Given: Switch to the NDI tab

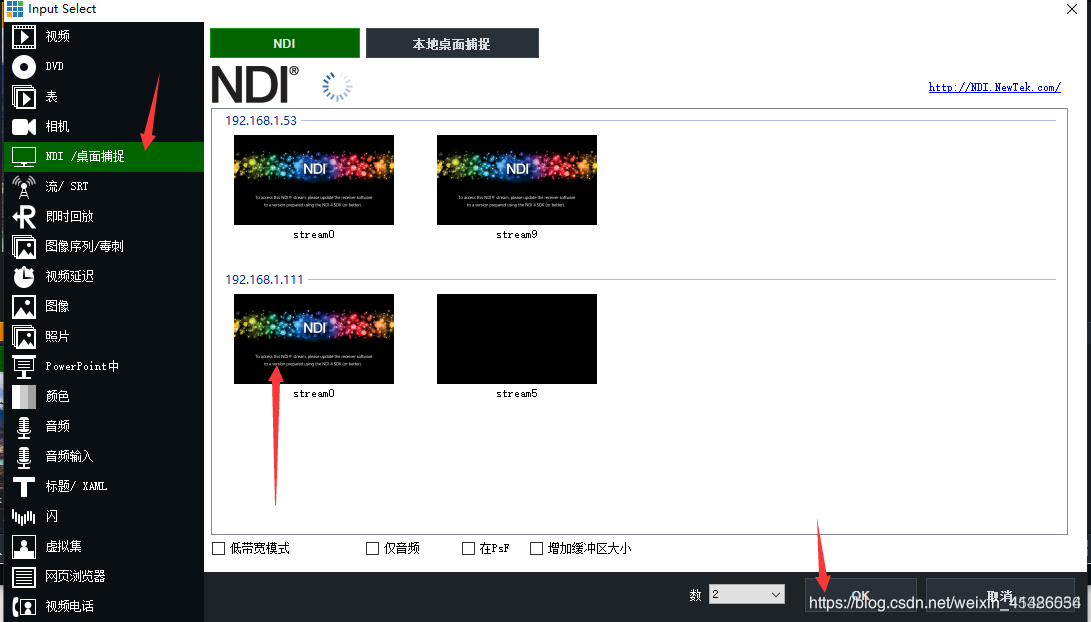Looking at the screenshot, I should coord(285,43).
